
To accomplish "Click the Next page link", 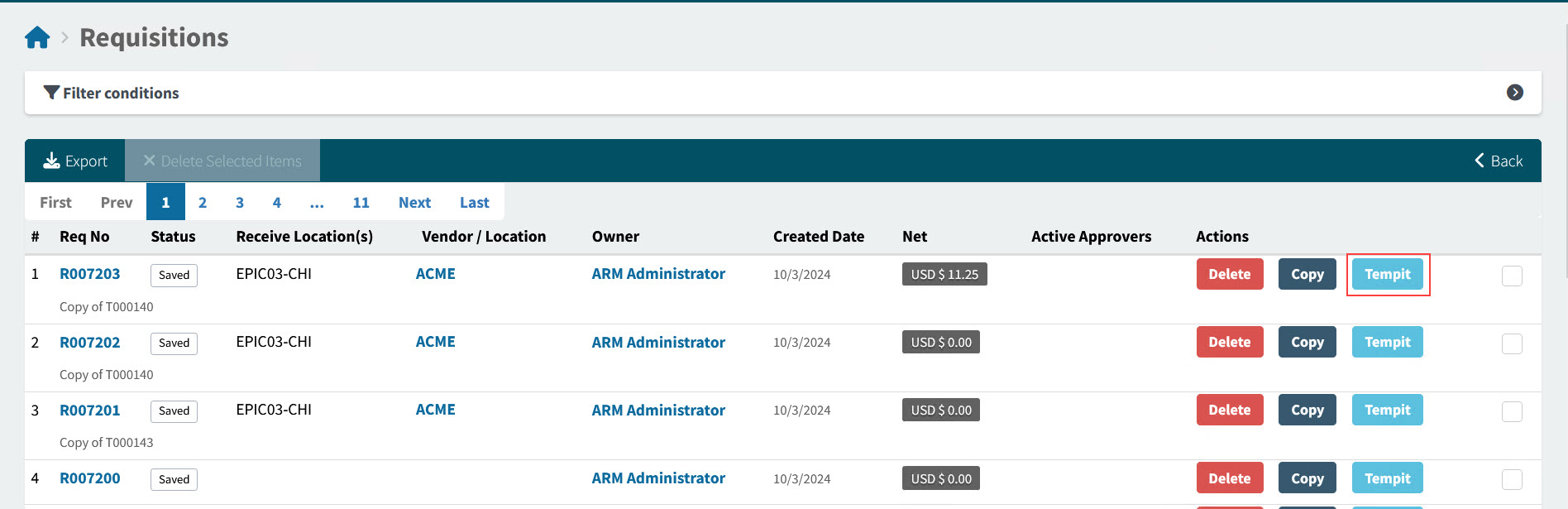I will coord(414,203).
